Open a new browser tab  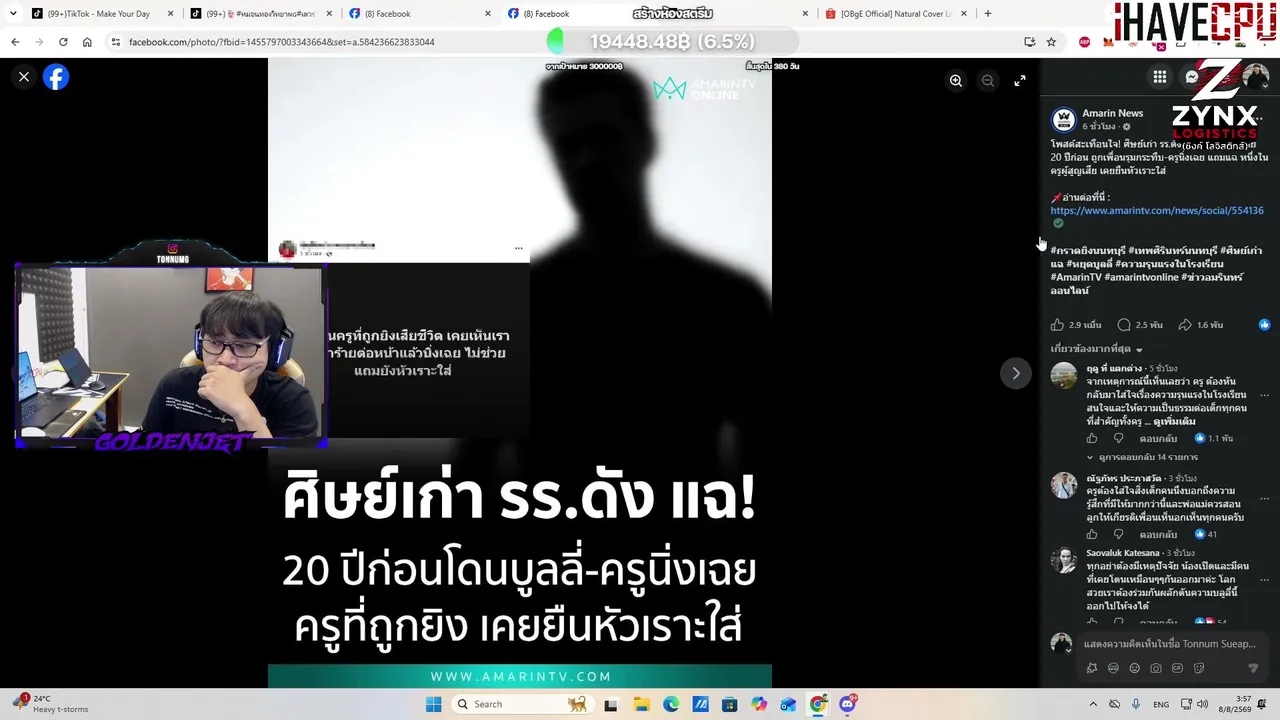(988, 14)
